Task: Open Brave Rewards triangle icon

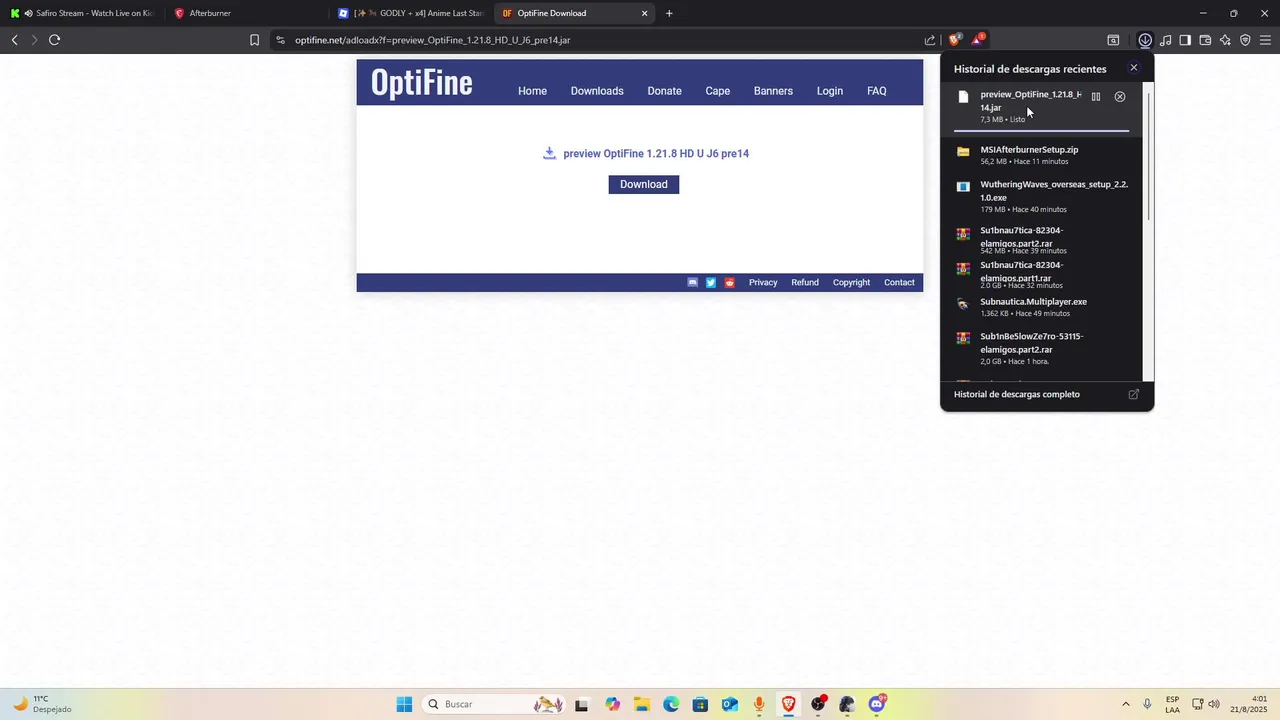Action: coord(978,40)
